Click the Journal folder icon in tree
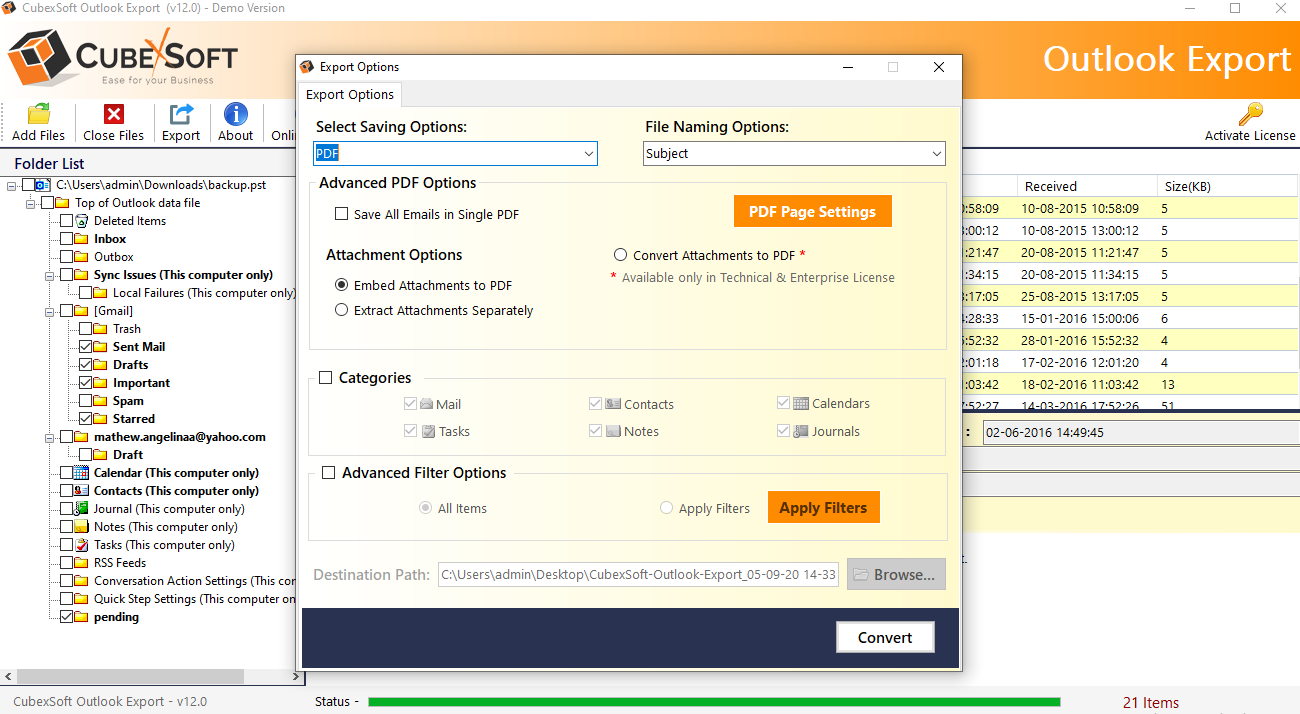 point(82,509)
